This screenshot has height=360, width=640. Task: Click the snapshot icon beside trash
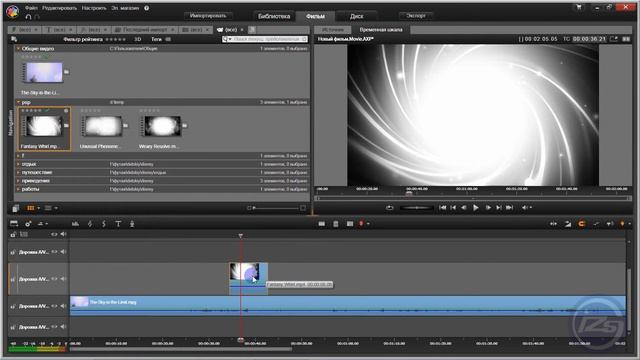click(x=350, y=224)
